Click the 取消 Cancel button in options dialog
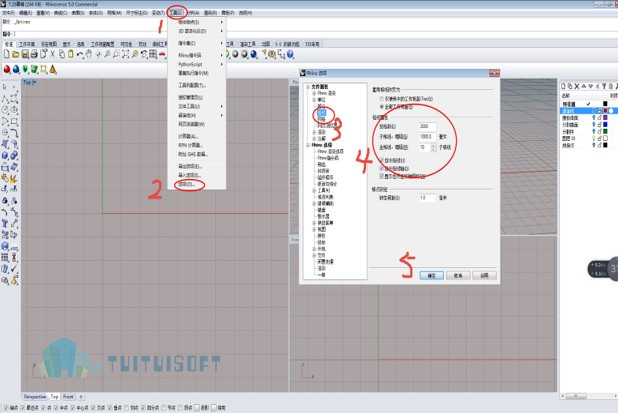Viewport: 618px width, 413px height. point(458,275)
